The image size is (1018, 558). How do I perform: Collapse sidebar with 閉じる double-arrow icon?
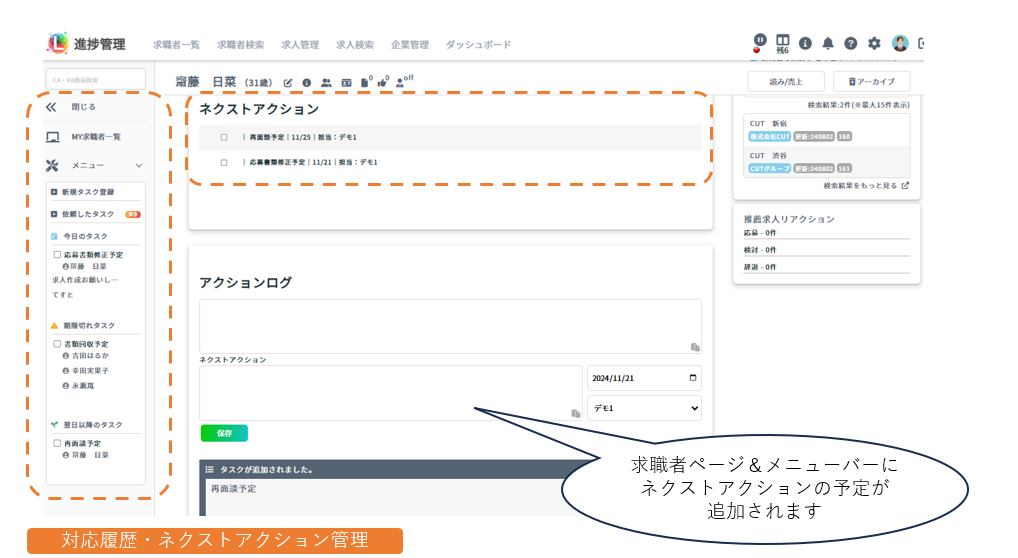[52, 107]
